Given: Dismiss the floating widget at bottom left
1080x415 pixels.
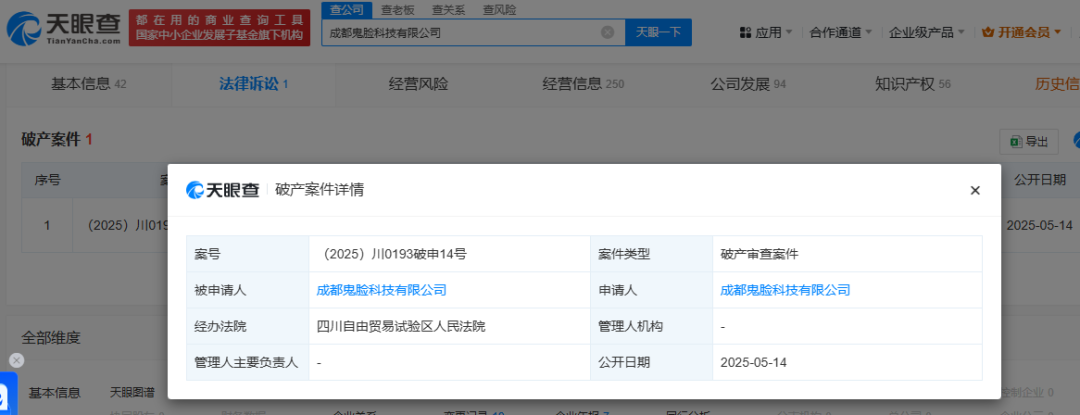Looking at the screenshot, I should click(x=16, y=360).
